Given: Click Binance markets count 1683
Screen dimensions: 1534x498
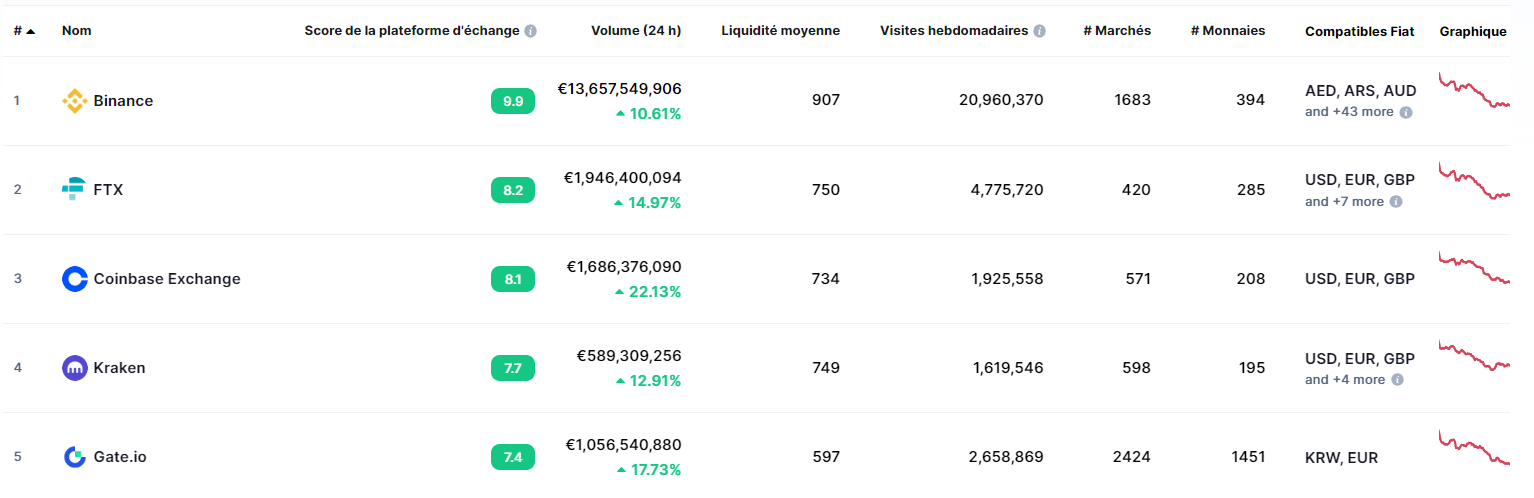Looking at the screenshot, I should point(1132,101).
